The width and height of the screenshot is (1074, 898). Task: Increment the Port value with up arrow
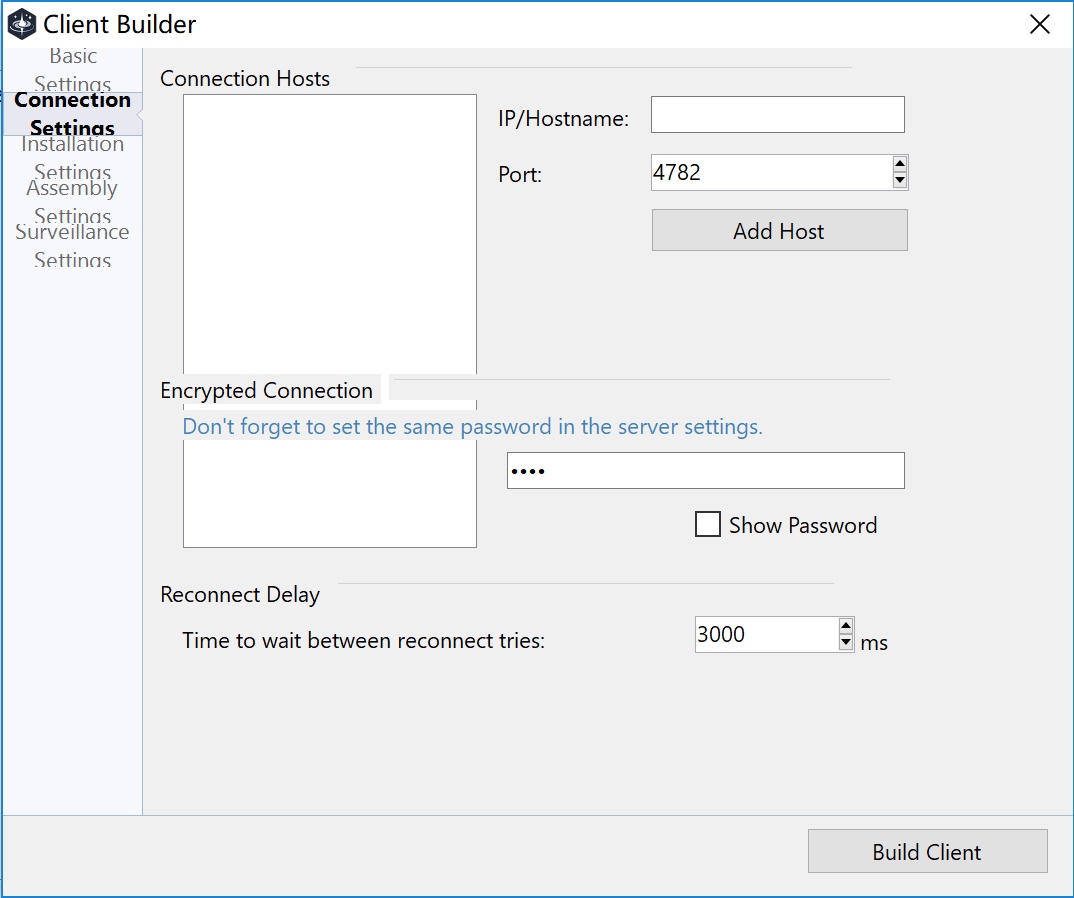click(x=899, y=163)
